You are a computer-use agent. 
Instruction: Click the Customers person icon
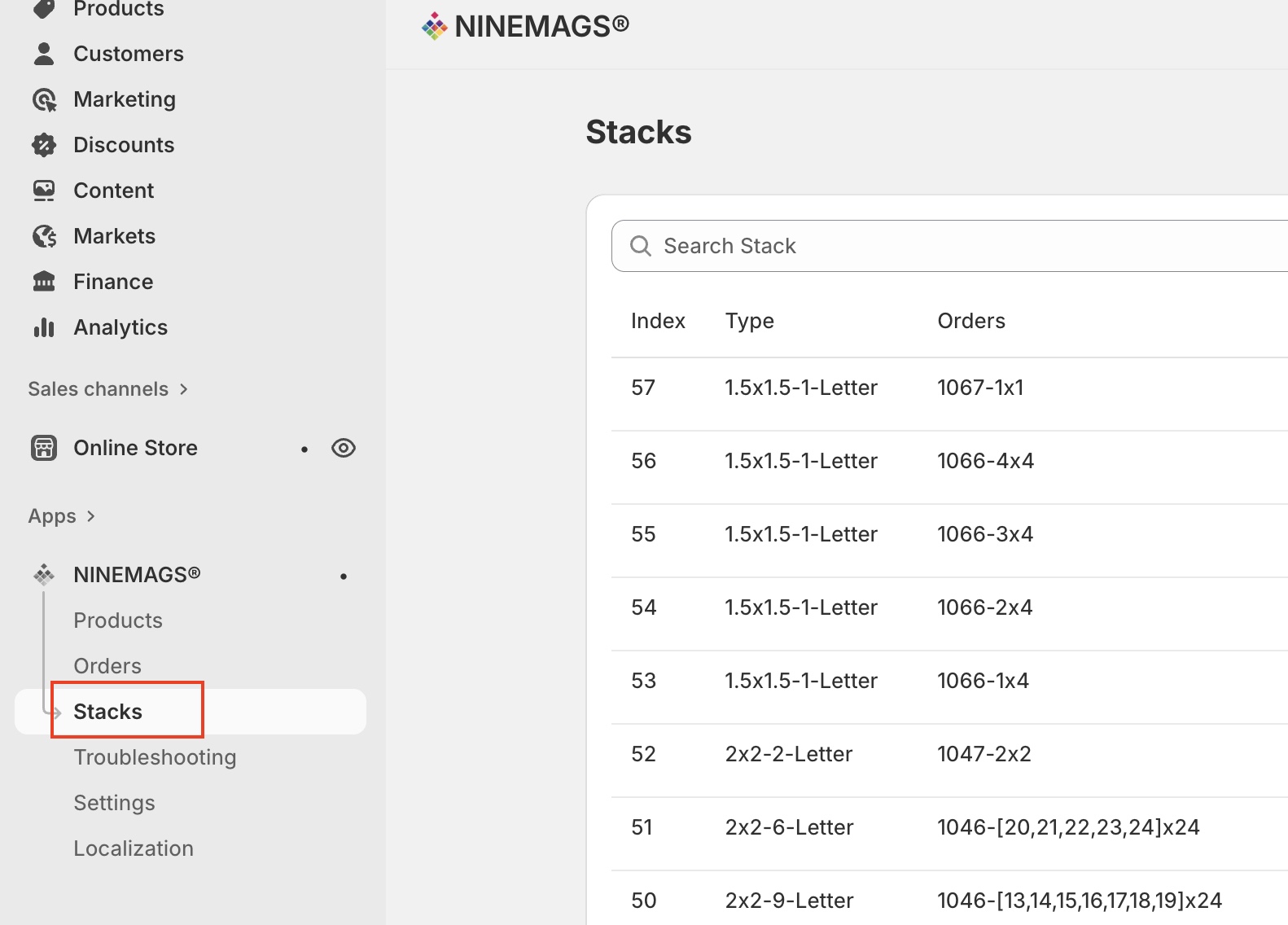(x=44, y=54)
